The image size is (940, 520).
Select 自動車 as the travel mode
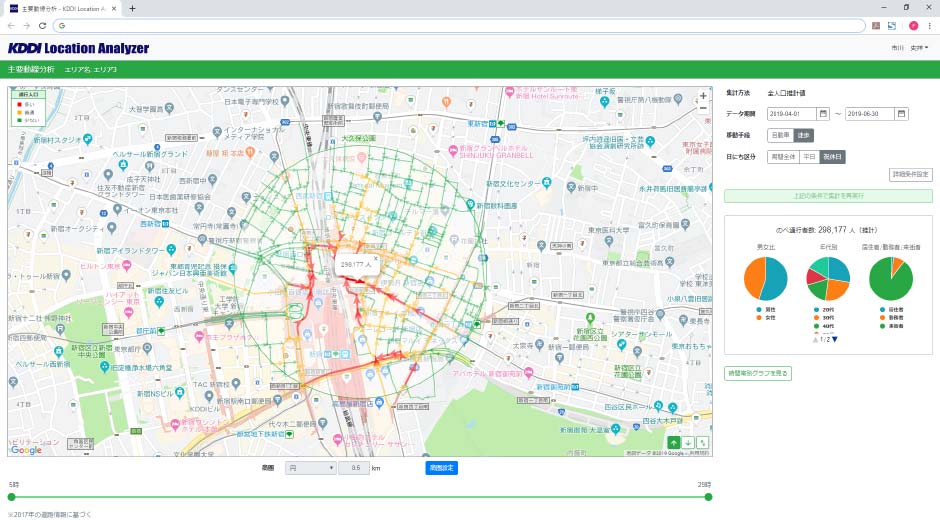pos(780,135)
